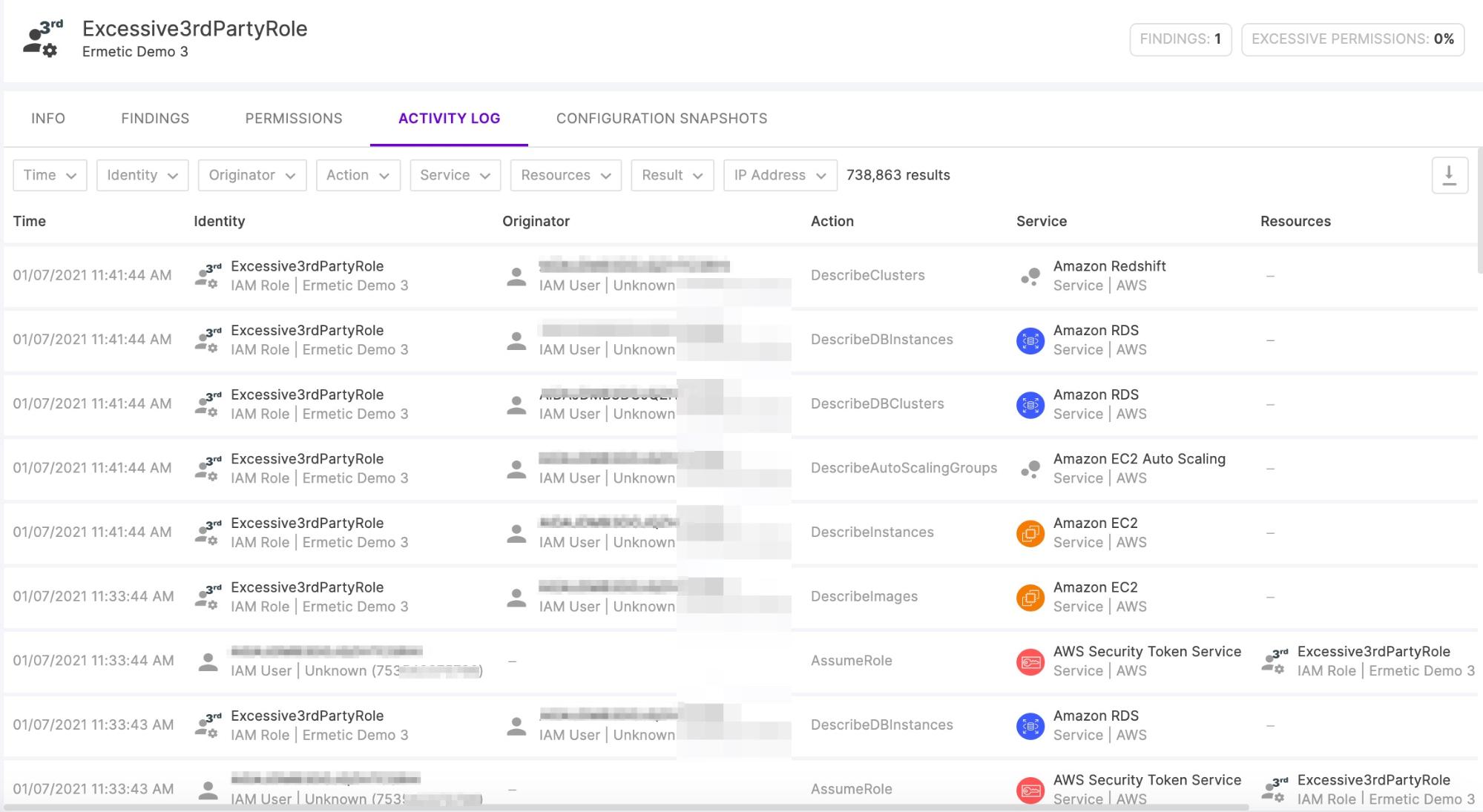
Task: Click the horizontal scrollbar at bottom
Action: pyautogui.click(x=625, y=808)
